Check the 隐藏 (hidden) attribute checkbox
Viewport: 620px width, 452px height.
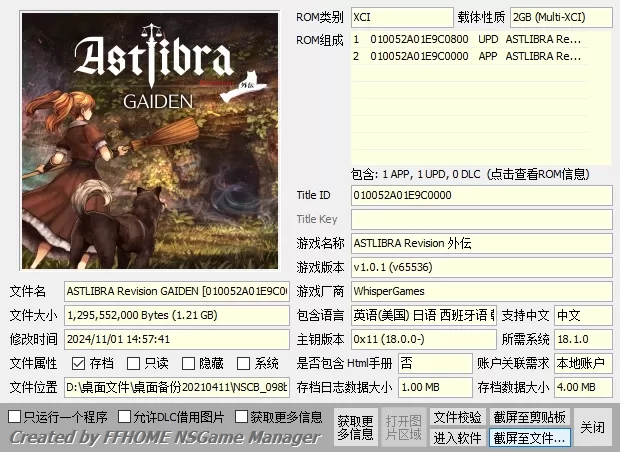click(x=189, y=364)
